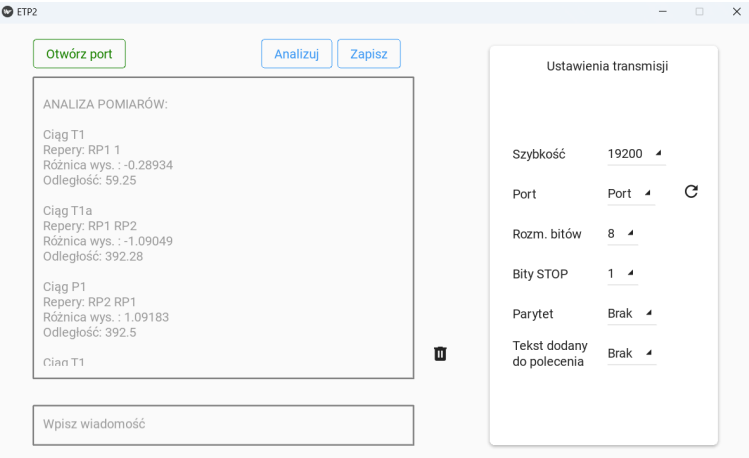Click the ETP2 app icon in title bar

(9, 11)
